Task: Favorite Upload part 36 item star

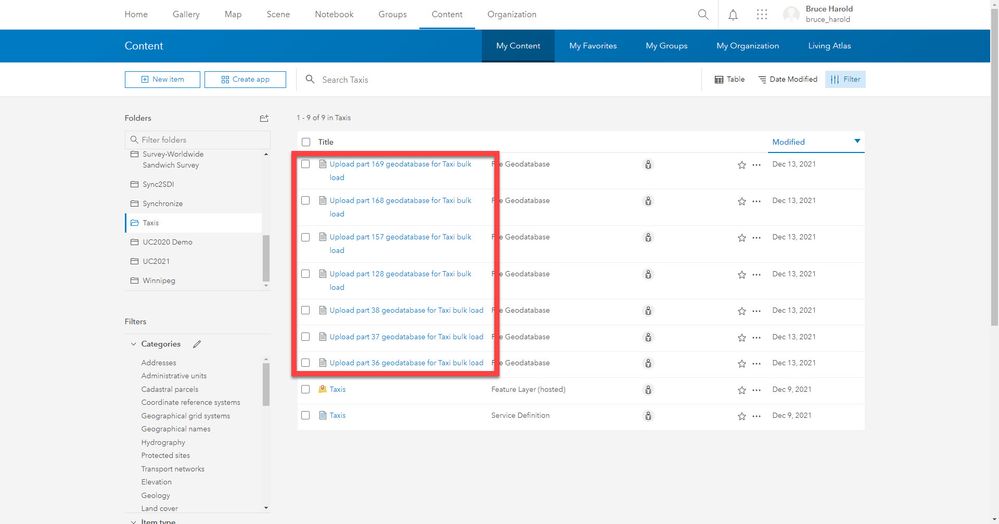Action: pyautogui.click(x=742, y=364)
